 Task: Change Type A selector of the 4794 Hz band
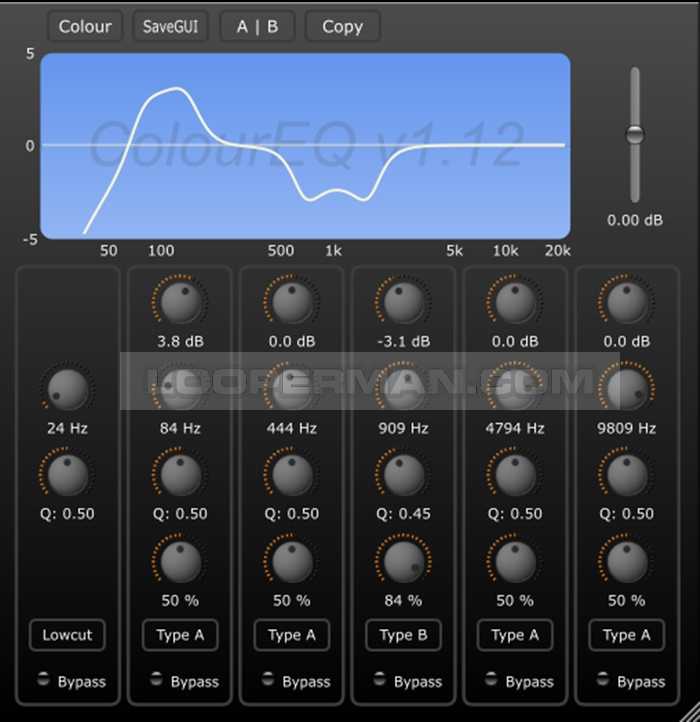(515, 635)
